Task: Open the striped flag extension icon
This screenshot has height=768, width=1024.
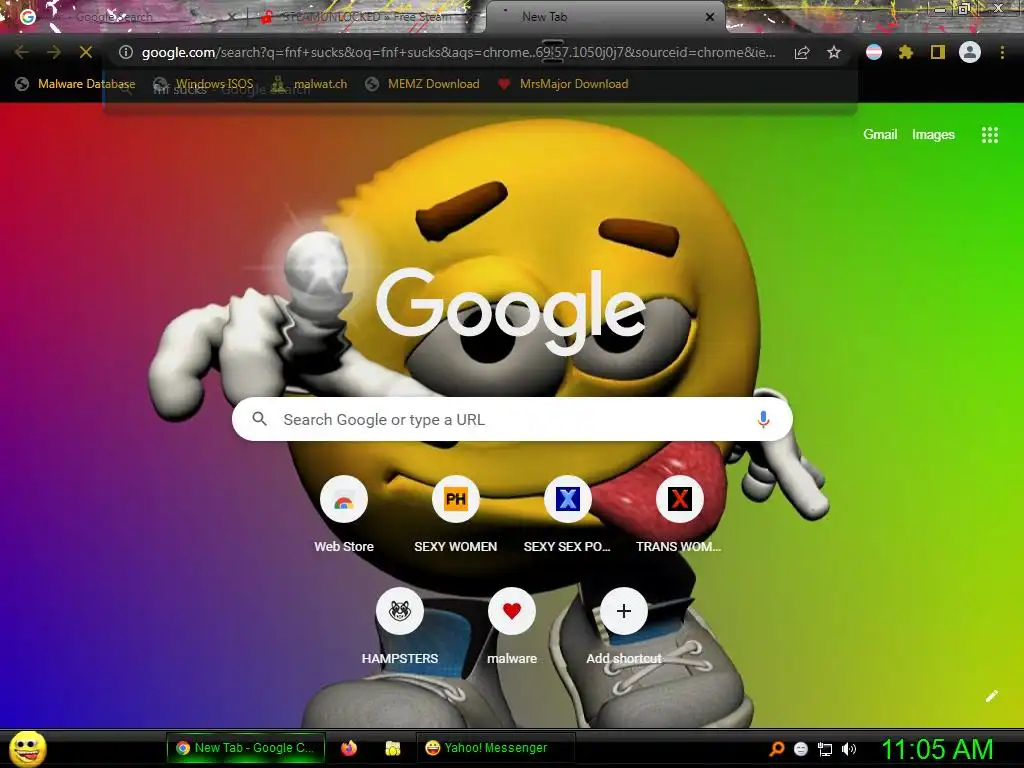Action: [874, 52]
